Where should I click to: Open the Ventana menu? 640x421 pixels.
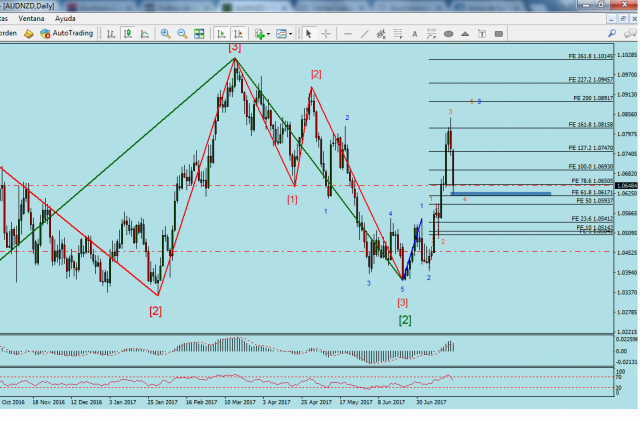click(31, 18)
